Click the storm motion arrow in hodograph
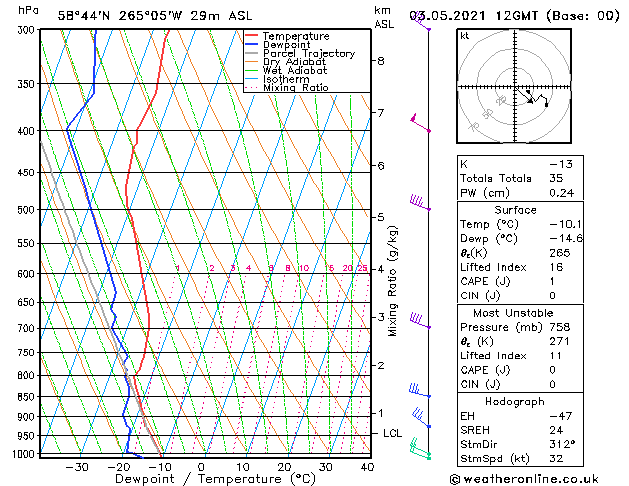 pyautogui.click(x=530, y=98)
